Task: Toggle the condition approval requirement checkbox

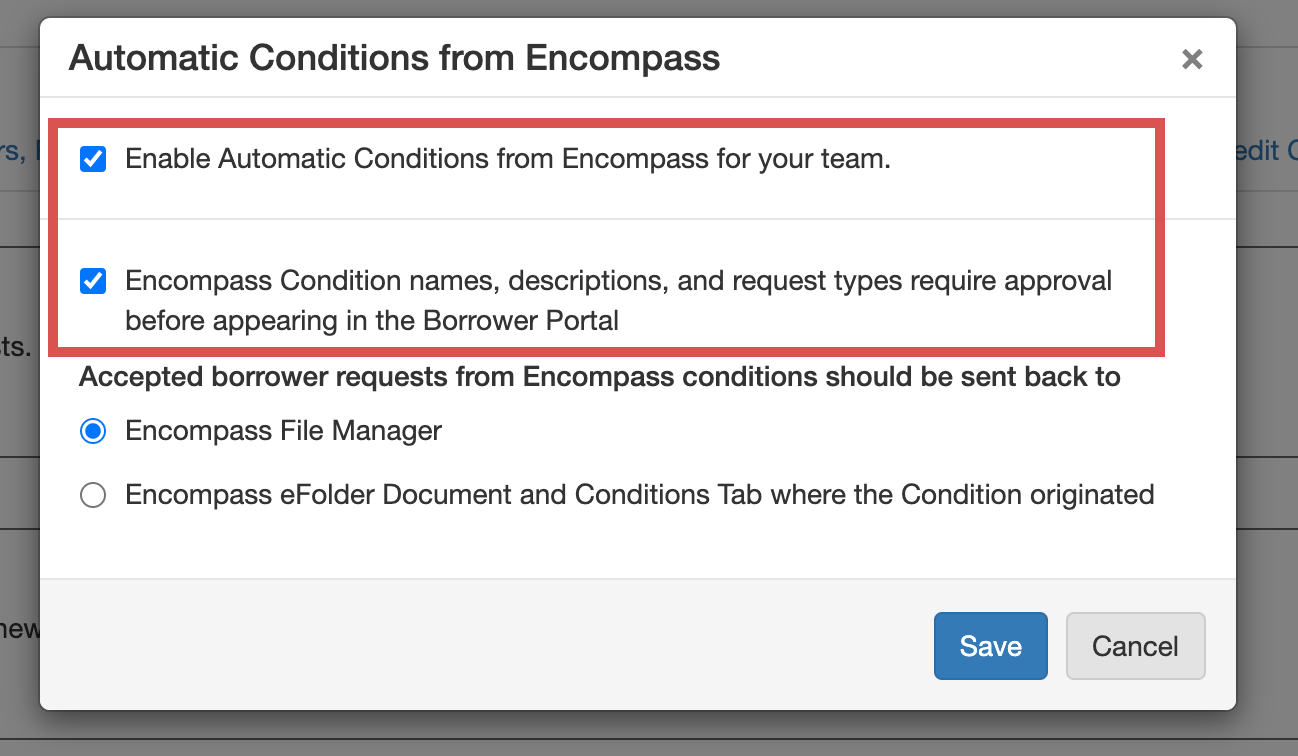Action: click(x=93, y=281)
